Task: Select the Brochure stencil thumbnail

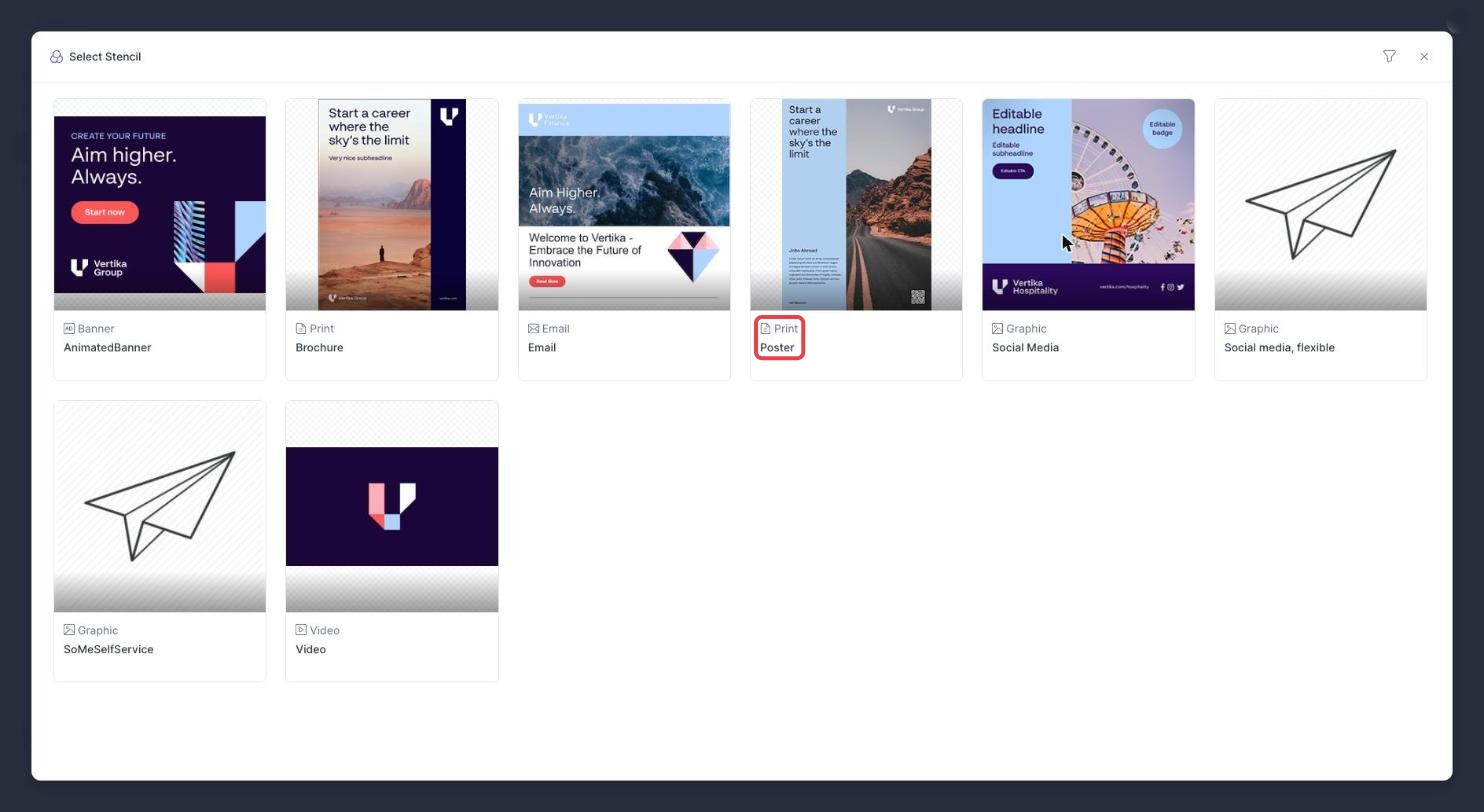Action: coord(392,204)
